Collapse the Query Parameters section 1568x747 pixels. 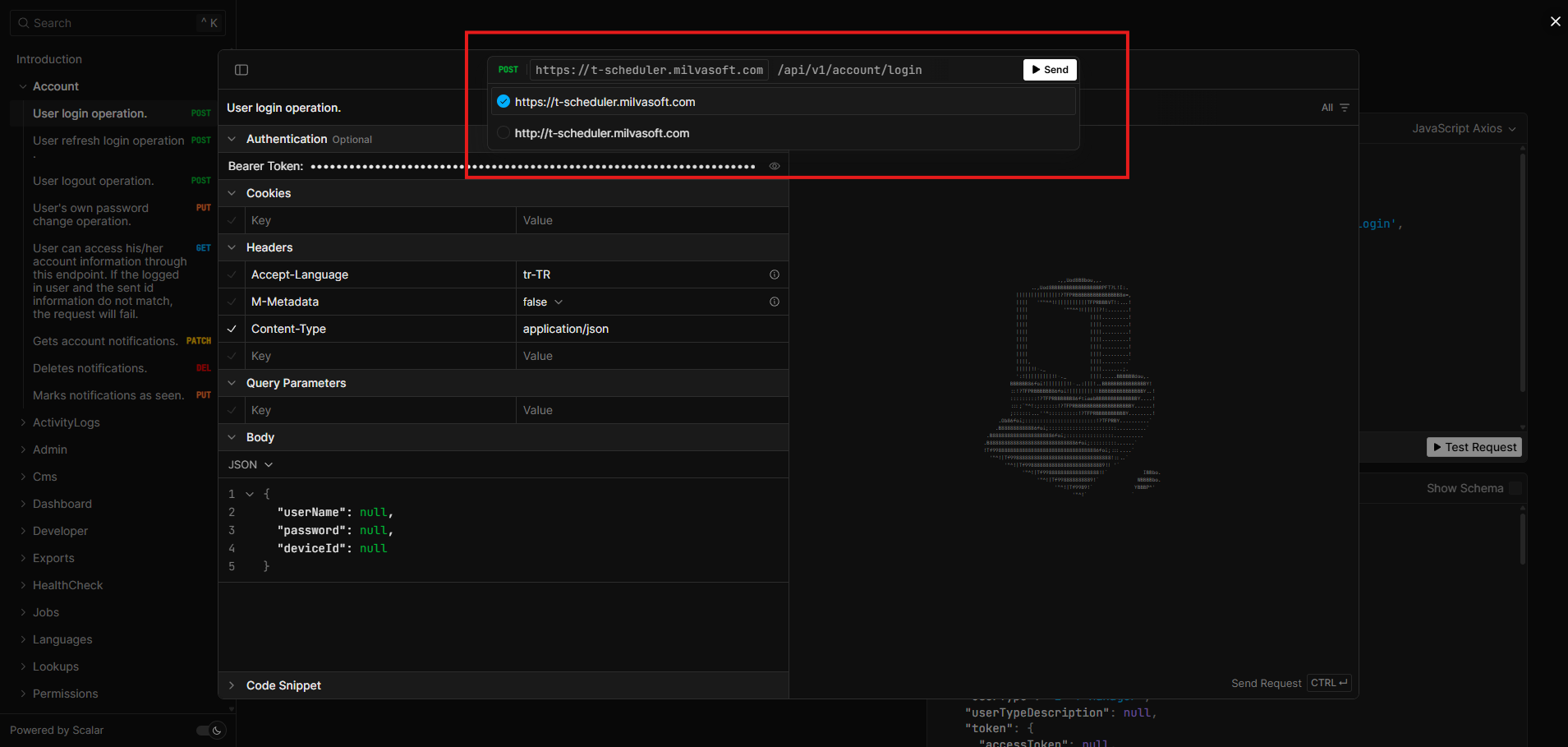tap(232, 383)
